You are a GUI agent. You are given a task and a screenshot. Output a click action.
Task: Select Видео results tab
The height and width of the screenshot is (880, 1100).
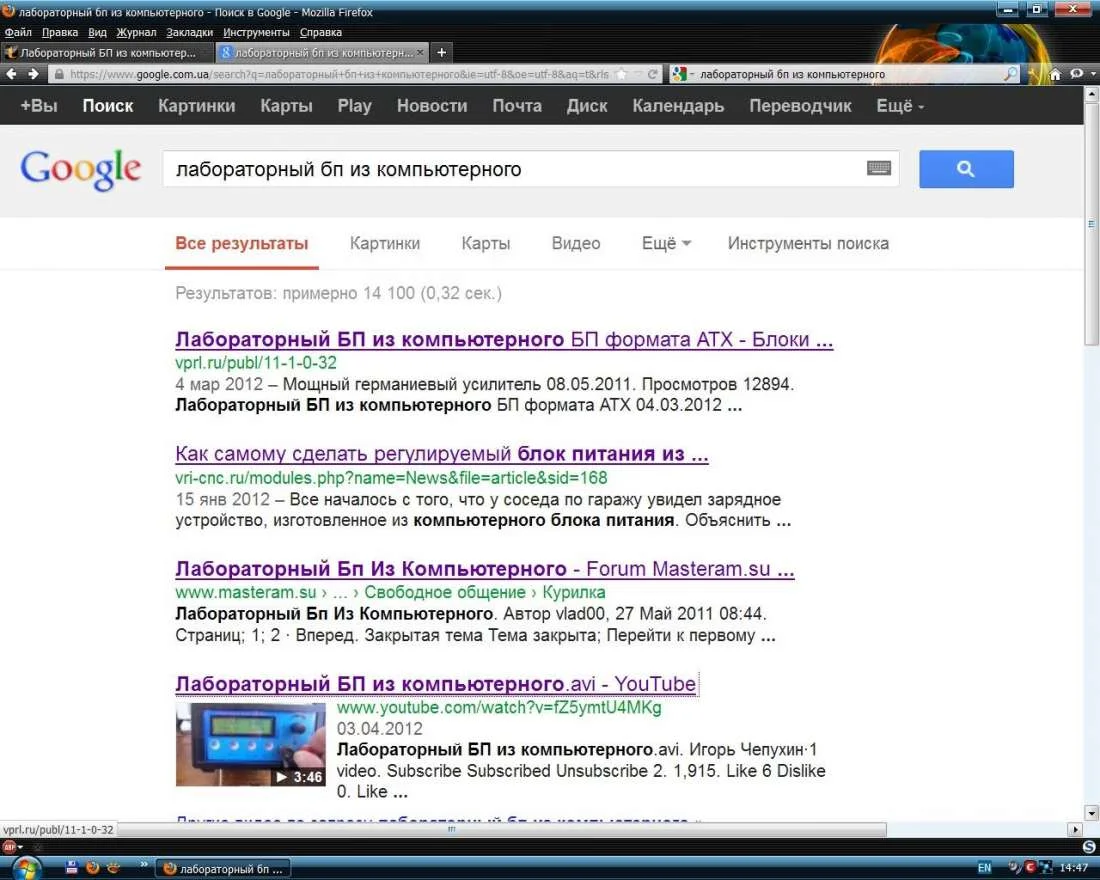point(576,244)
